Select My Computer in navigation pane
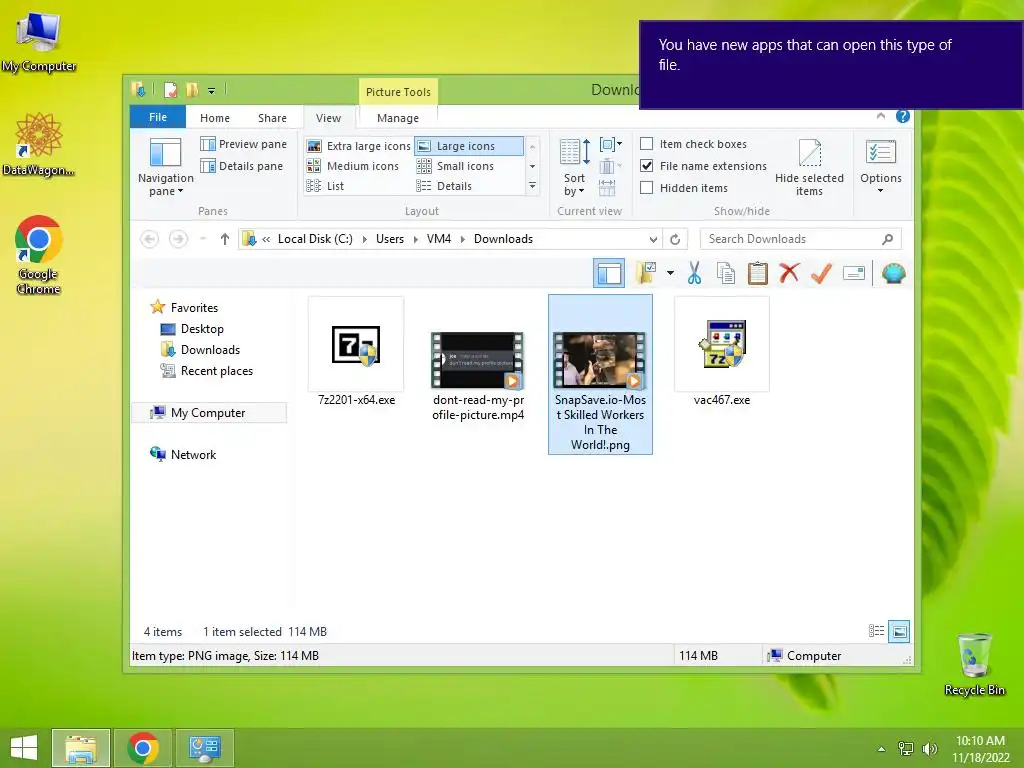 pos(208,413)
